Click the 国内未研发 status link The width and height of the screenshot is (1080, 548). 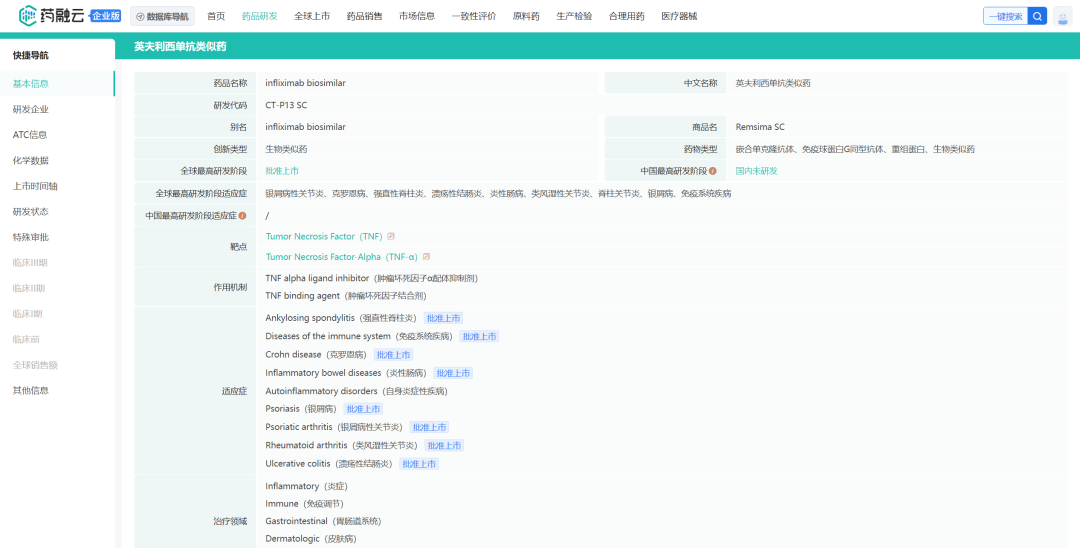click(x=756, y=171)
